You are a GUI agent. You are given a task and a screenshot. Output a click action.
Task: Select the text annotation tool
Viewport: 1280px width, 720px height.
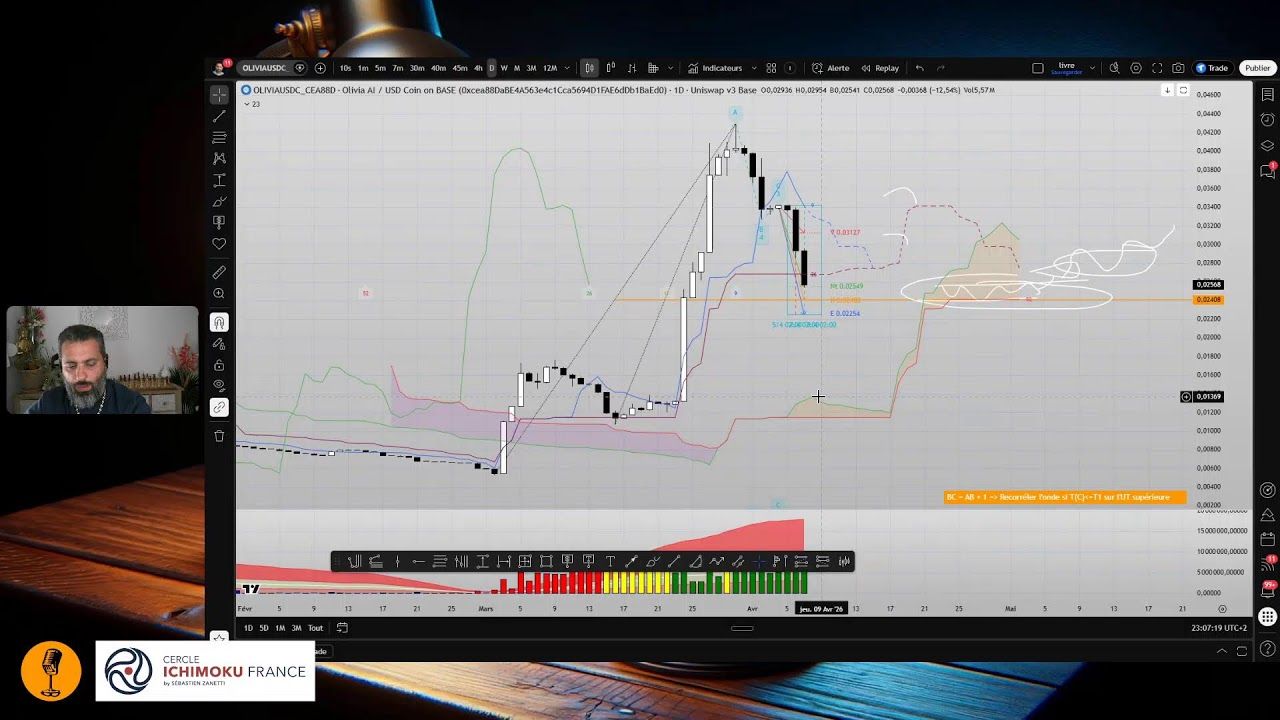219,180
